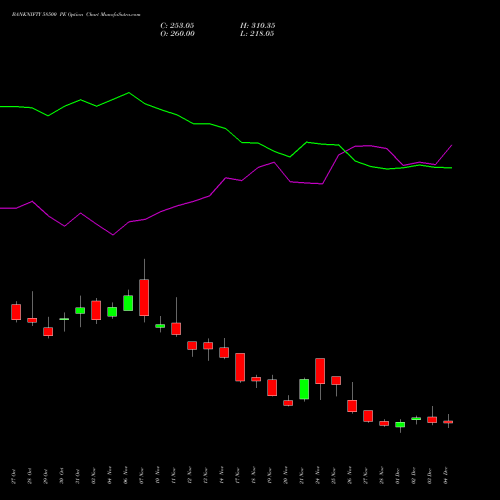Select the green candlestick for 01 Dec
This screenshot has height=500, width=500.
(x=400, y=425)
